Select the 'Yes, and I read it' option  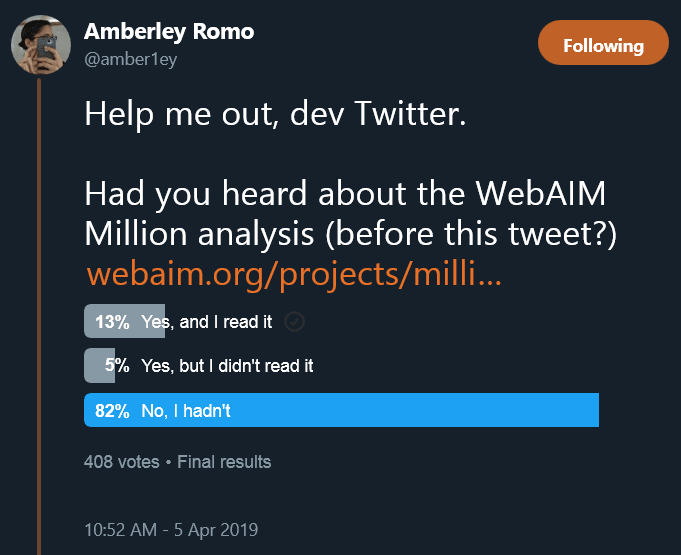pyautogui.click(x=206, y=322)
